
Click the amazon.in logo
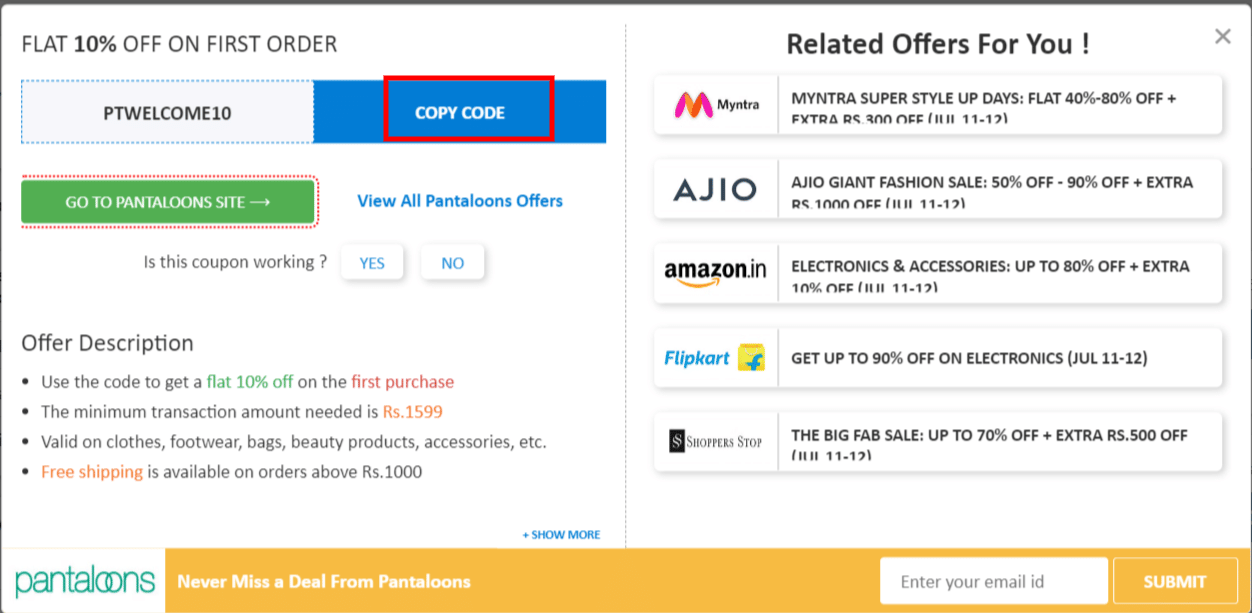pos(714,273)
